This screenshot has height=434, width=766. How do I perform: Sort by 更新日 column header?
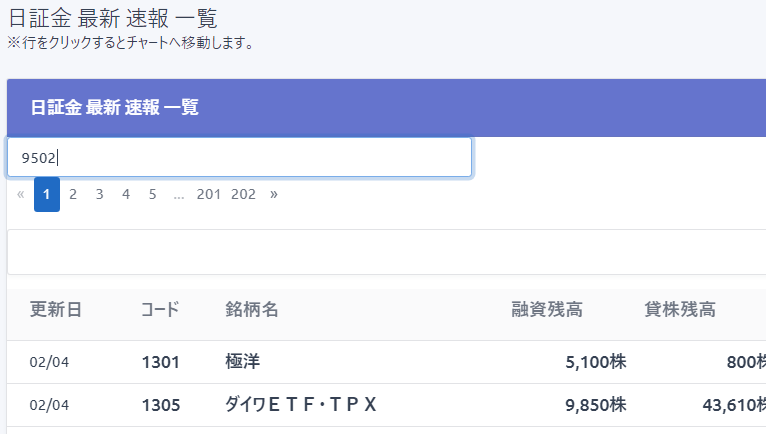55,310
